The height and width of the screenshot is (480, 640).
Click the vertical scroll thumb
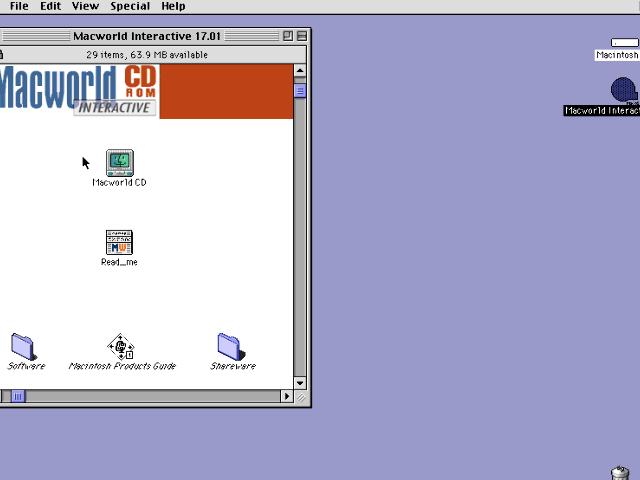300,91
